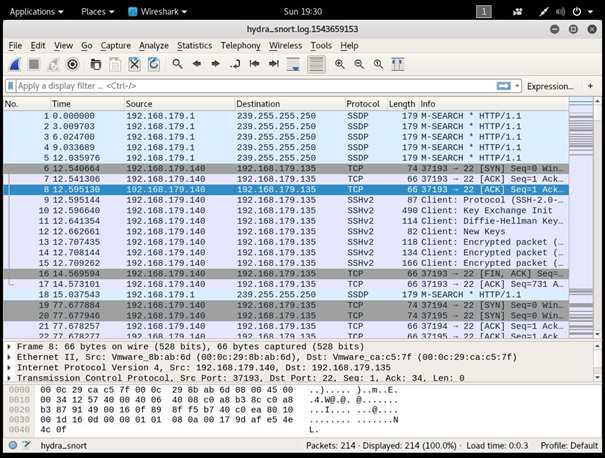
Task: Open the Places menu in top panel
Action: pyautogui.click(x=98, y=12)
